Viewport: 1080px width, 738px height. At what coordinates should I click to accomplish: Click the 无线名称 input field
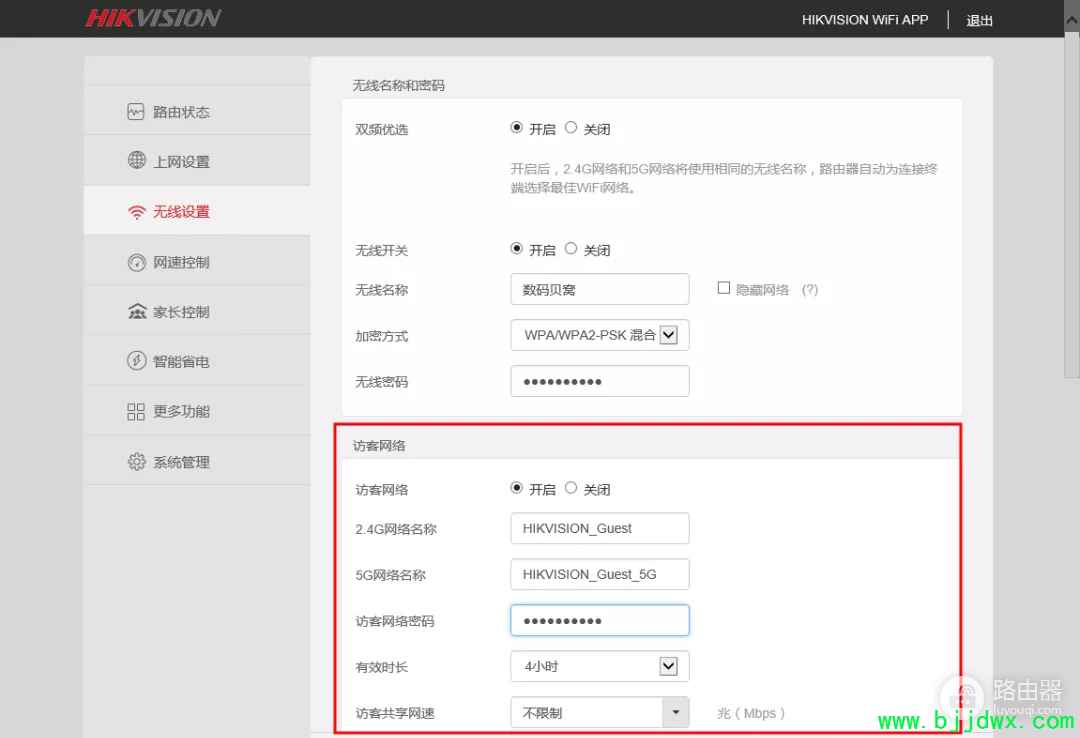(x=600, y=289)
